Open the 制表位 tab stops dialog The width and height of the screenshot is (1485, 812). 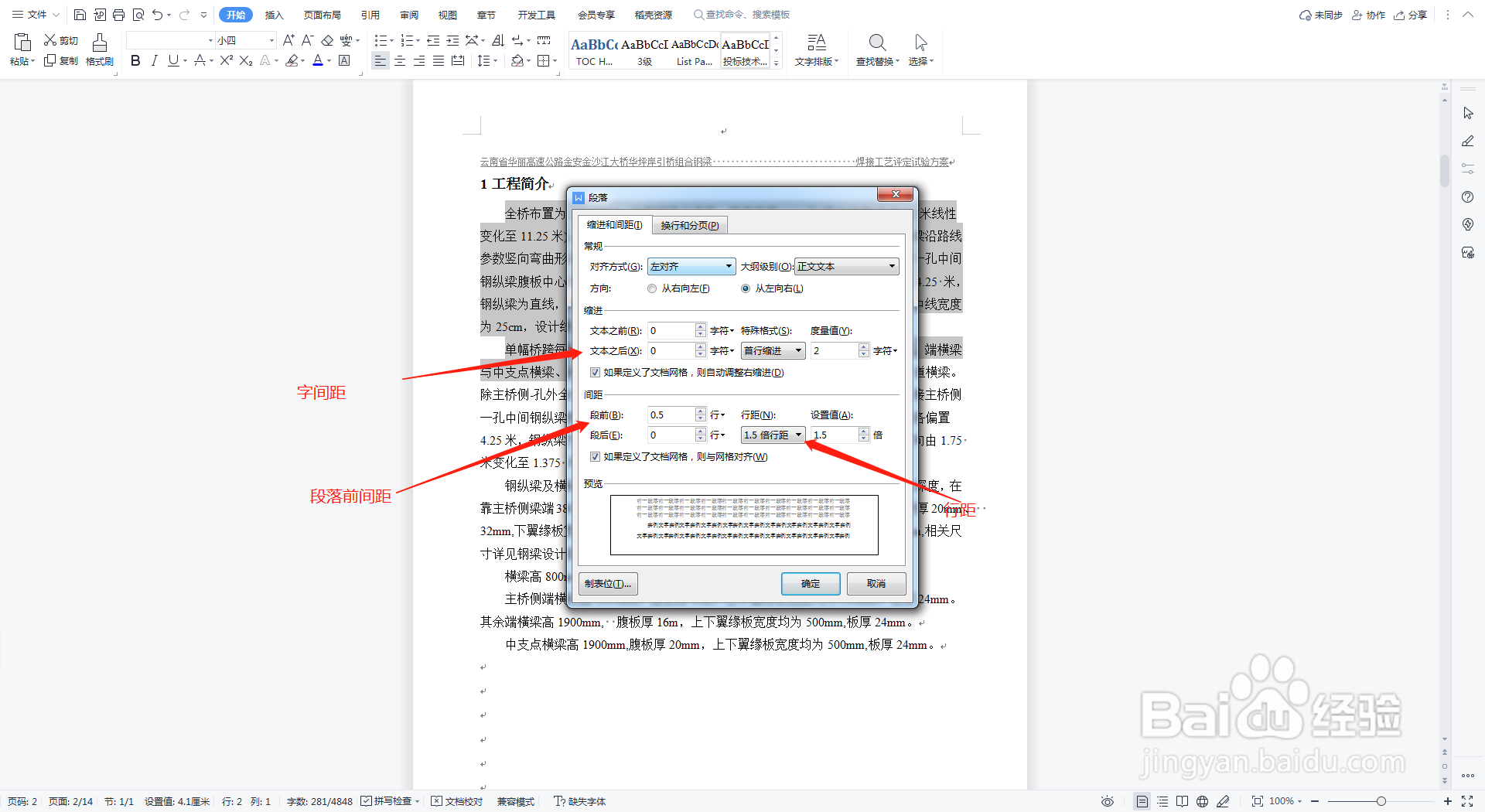click(x=607, y=584)
